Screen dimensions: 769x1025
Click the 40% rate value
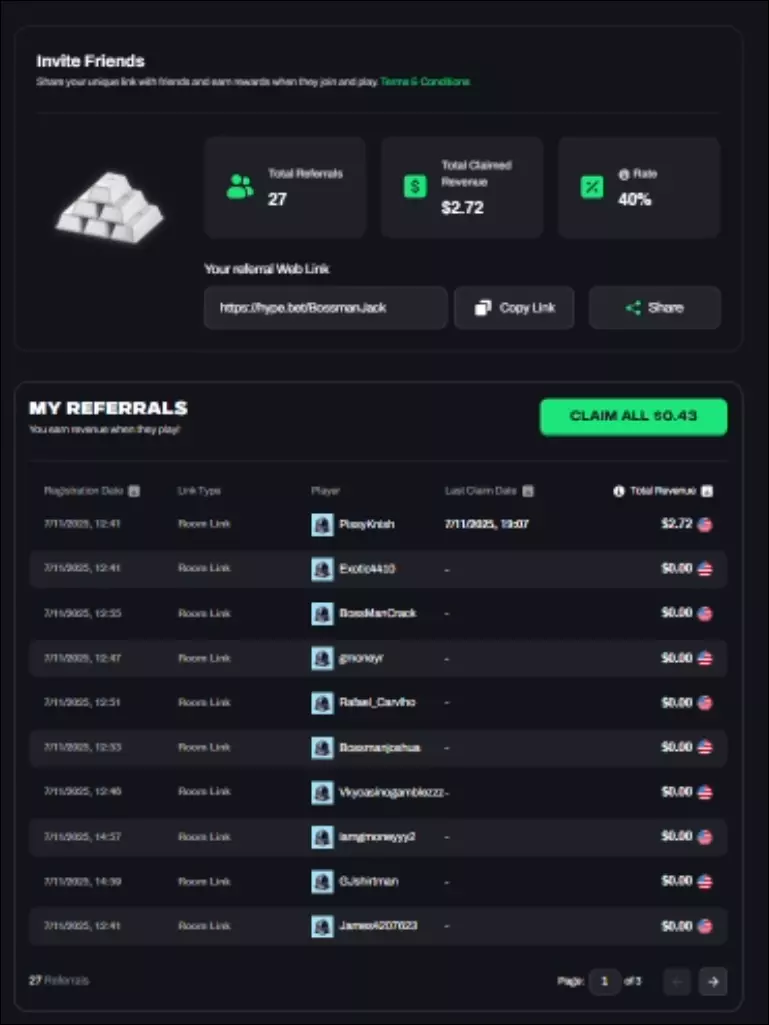coord(634,199)
